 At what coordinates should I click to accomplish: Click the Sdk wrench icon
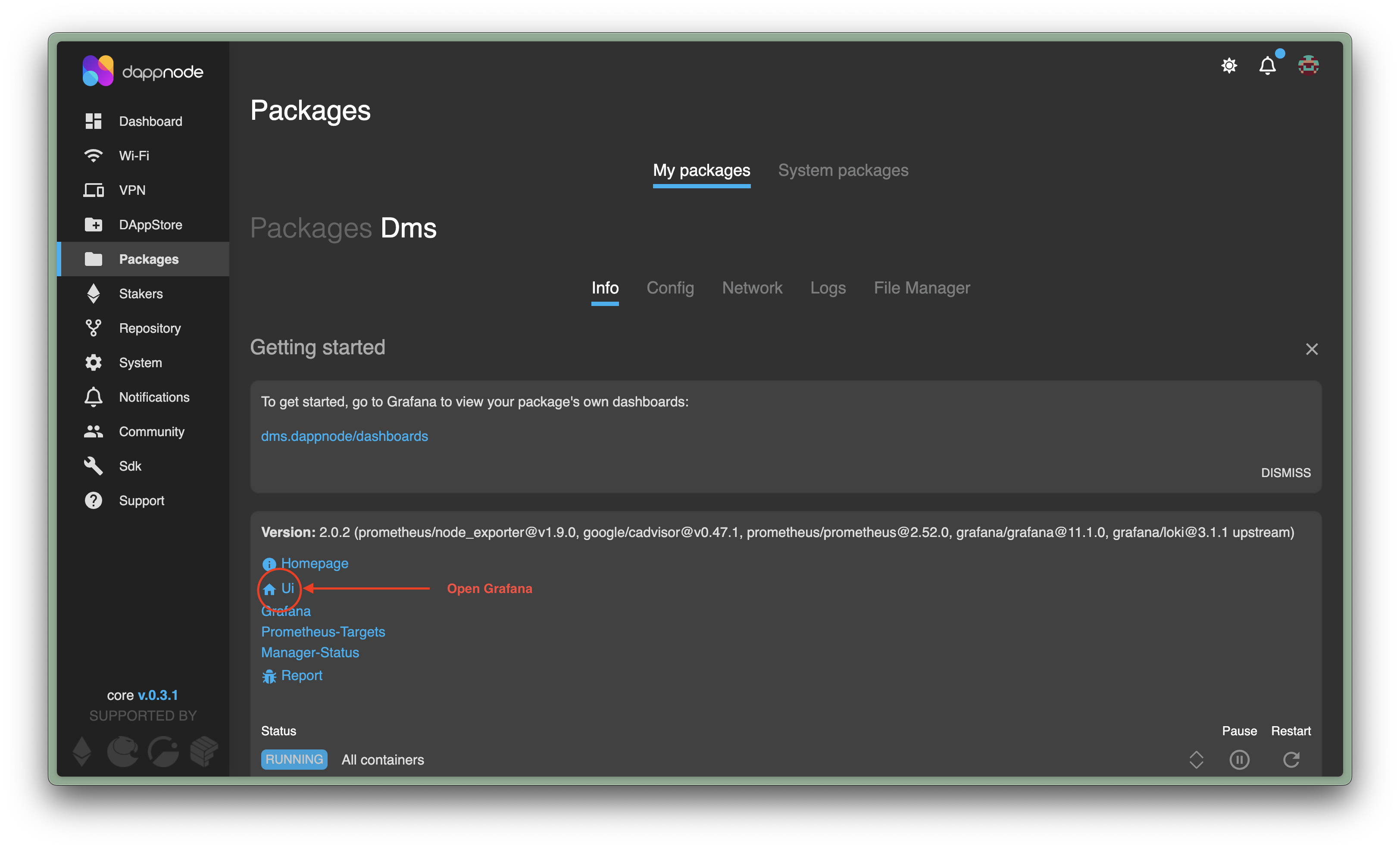click(x=93, y=466)
